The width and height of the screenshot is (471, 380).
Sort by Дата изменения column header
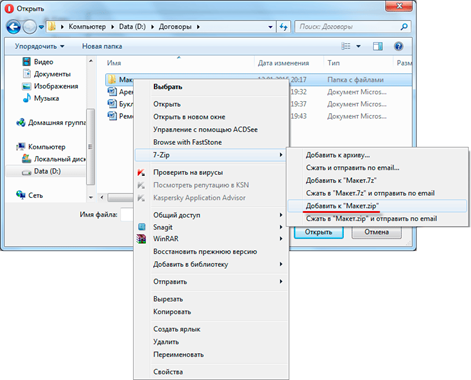coord(283,63)
